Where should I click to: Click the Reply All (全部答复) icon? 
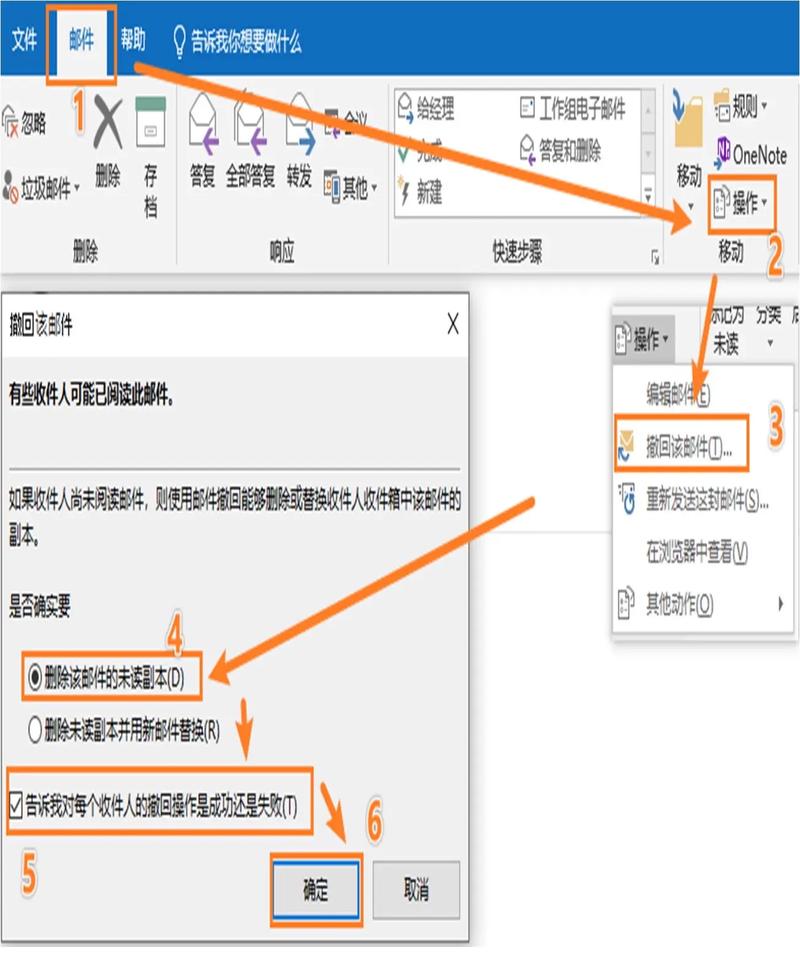(x=250, y=127)
